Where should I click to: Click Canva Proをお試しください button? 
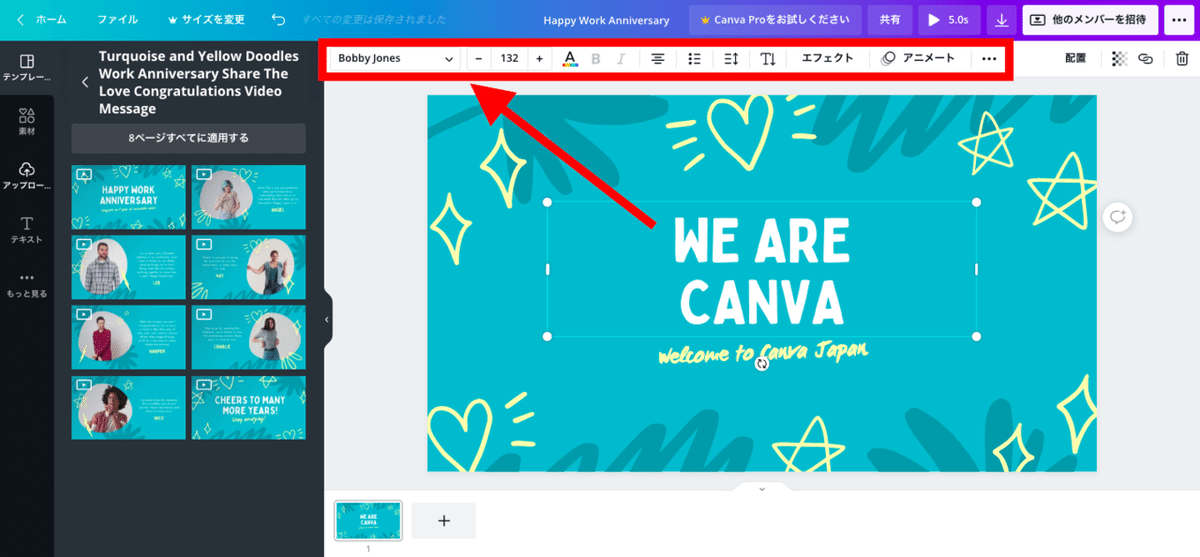775,20
